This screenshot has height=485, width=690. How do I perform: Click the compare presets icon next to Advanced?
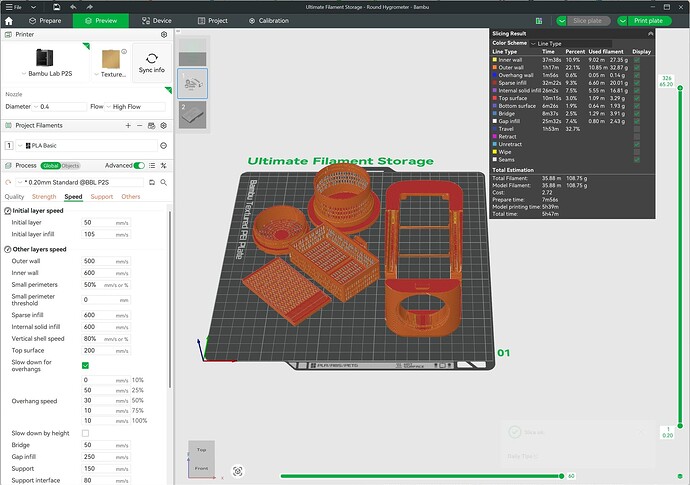click(164, 165)
